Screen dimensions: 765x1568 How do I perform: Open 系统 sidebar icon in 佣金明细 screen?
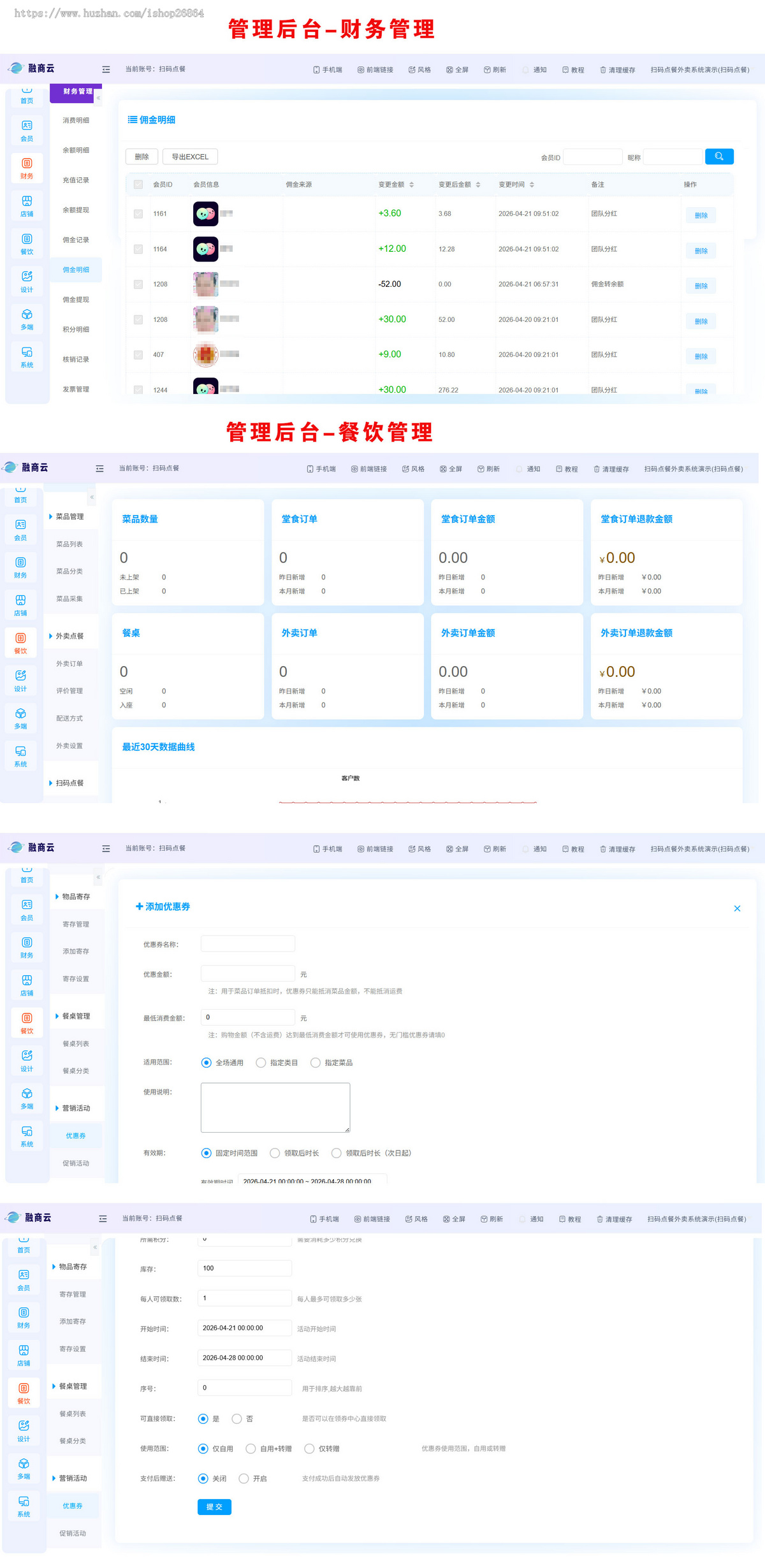pos(27,357)
